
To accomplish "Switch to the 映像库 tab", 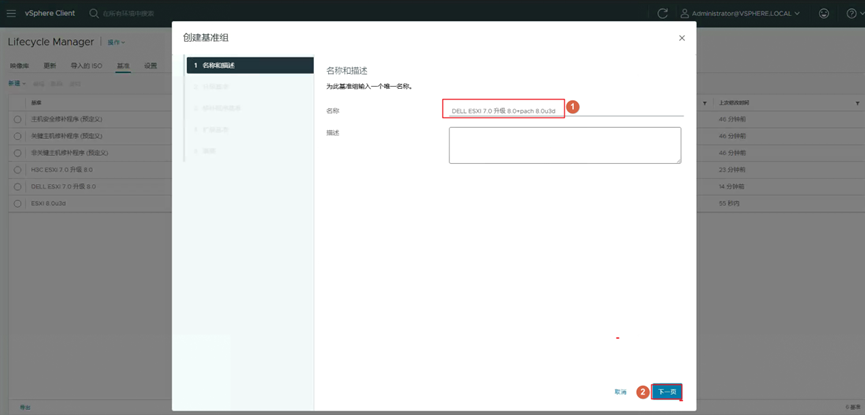I will pyautogui.click(x=19, y=66).
